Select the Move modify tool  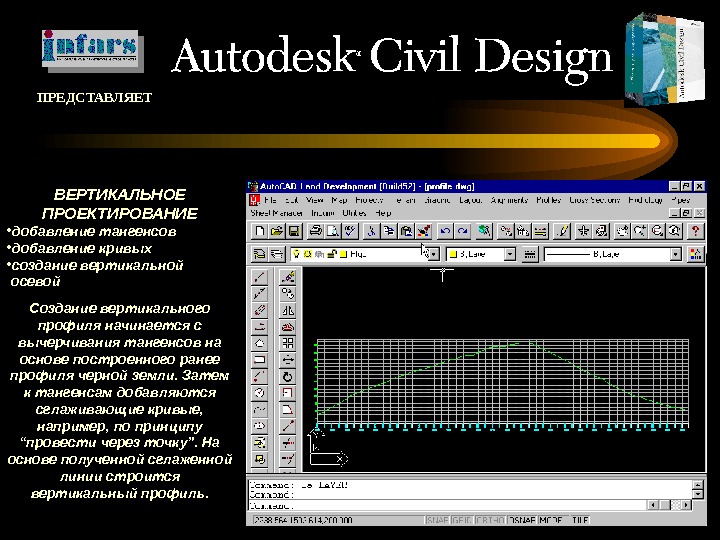point(288,360)
